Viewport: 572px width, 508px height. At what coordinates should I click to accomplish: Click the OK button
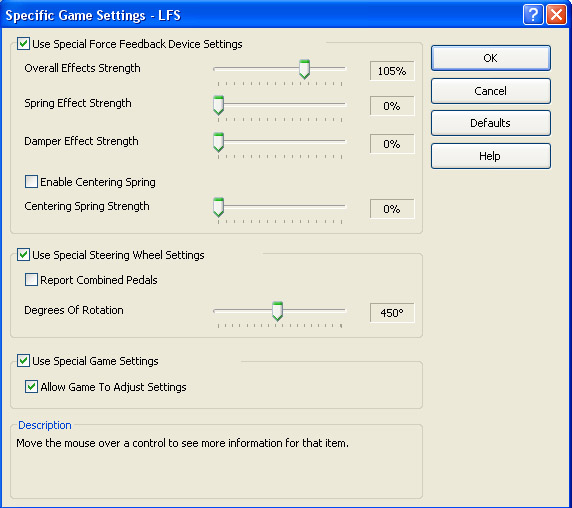point(491,58)
